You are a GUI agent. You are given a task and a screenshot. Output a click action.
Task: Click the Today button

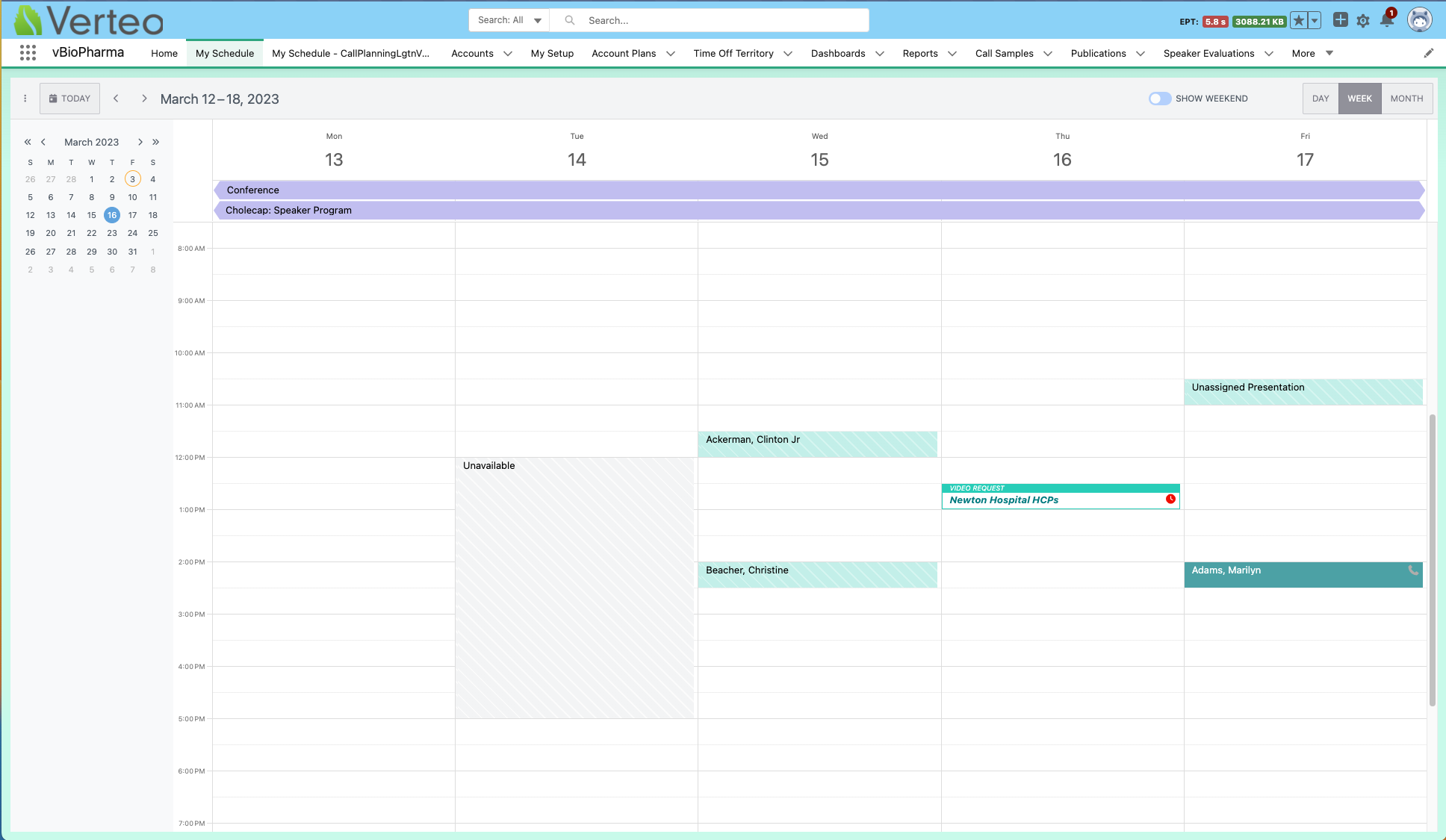coord(69,99)
